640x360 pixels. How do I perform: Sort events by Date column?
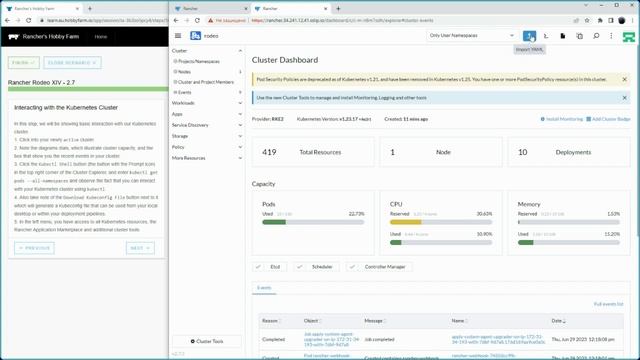tap(559, 321)
